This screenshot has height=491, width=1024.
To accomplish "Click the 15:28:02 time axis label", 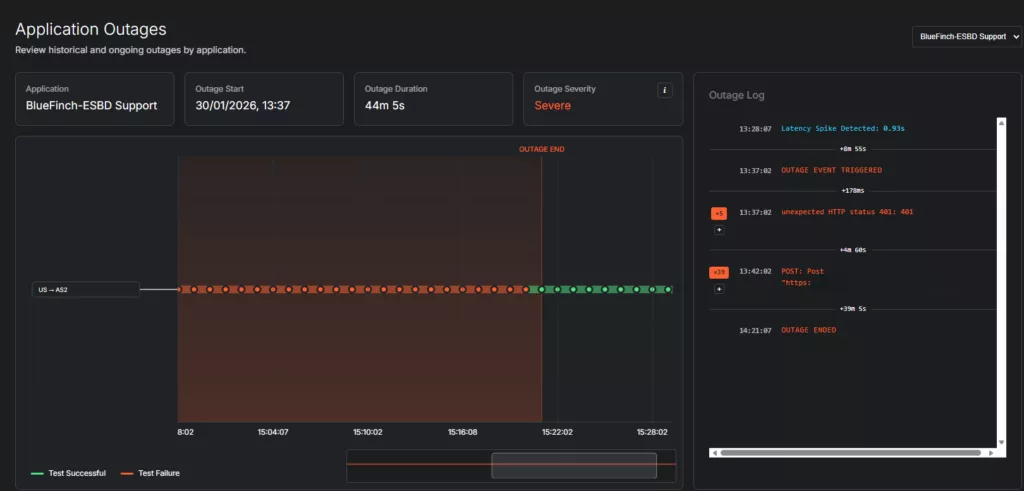I will pos(652,432).
